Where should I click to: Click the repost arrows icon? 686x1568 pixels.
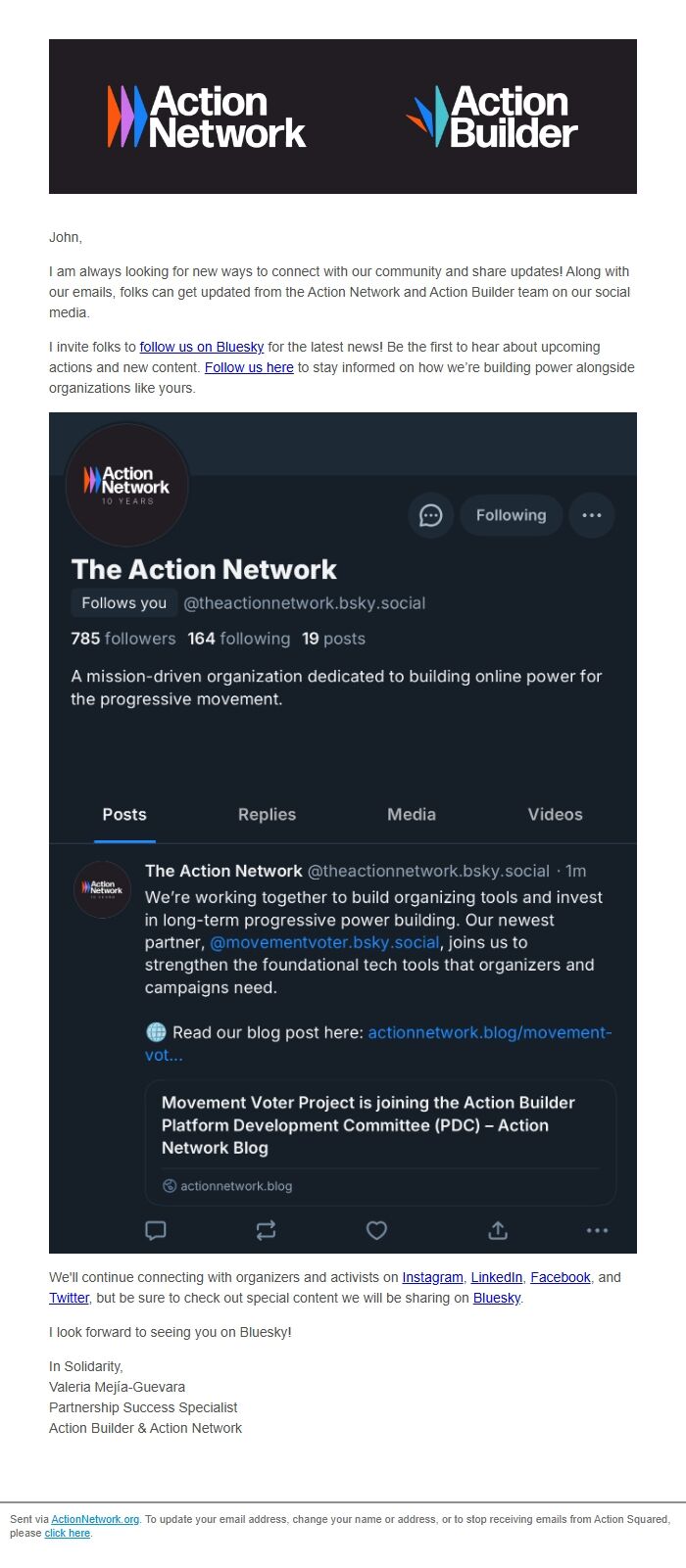click(x=266, y=1230)
